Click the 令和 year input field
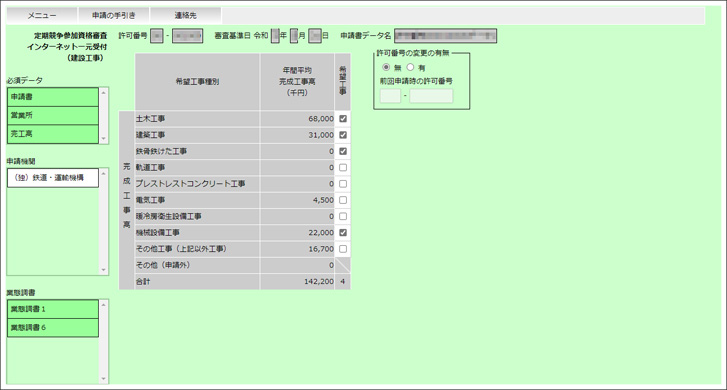The width and height of the screenshot is (727, 390). tap(275, 36)
